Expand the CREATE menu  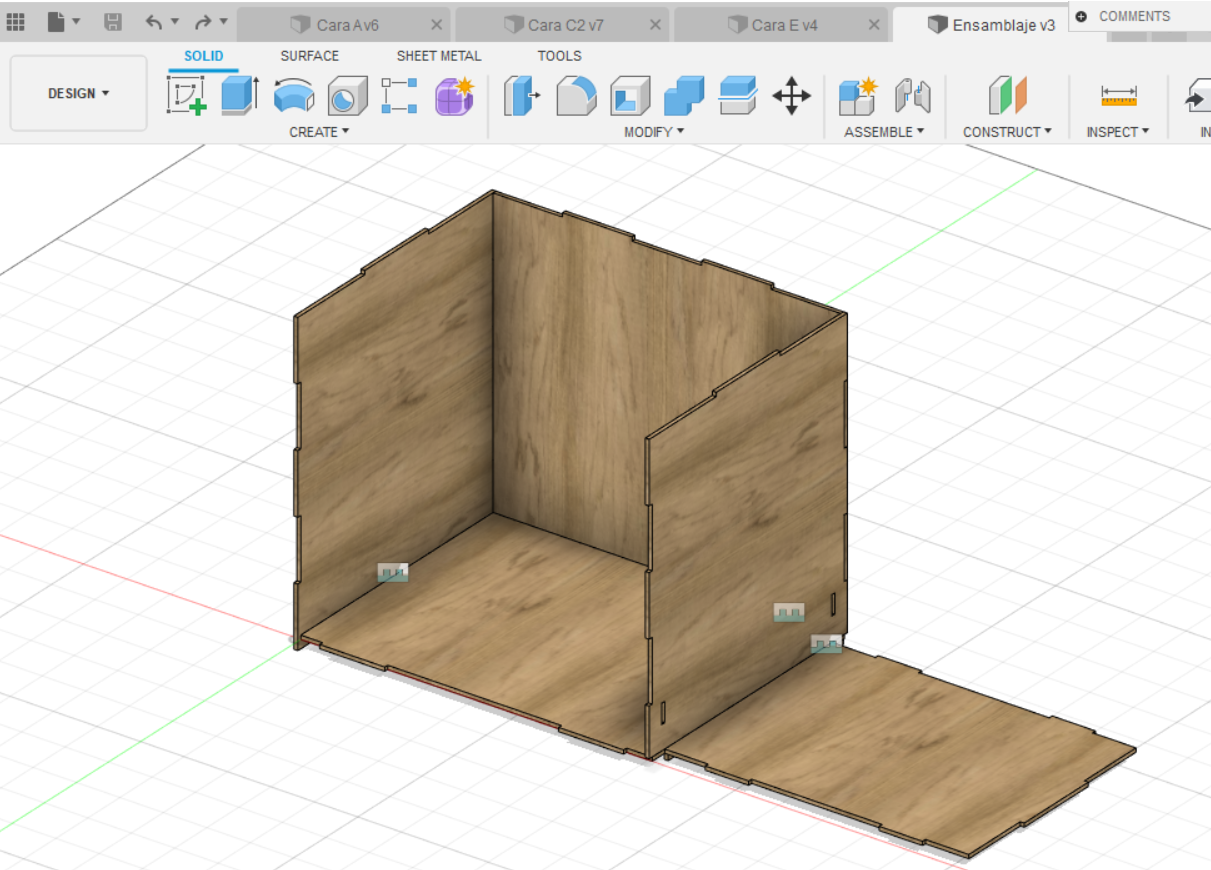pos(319,132)
